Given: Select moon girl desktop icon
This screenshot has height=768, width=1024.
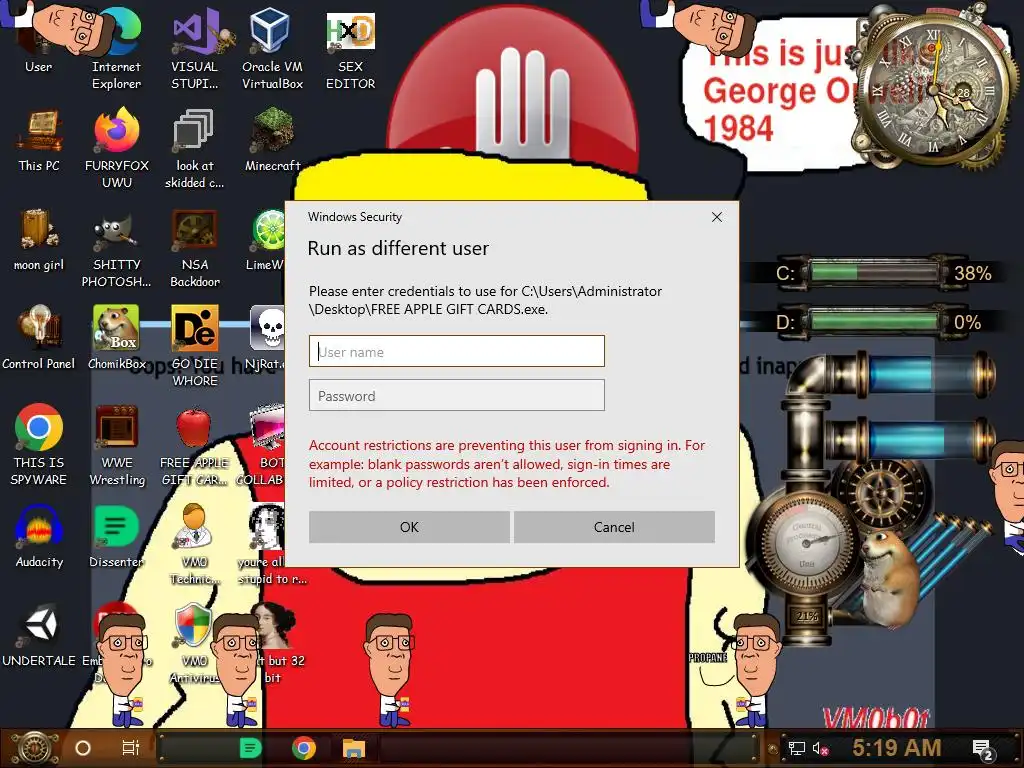Looking at the screenshot, I should [39, 239].
